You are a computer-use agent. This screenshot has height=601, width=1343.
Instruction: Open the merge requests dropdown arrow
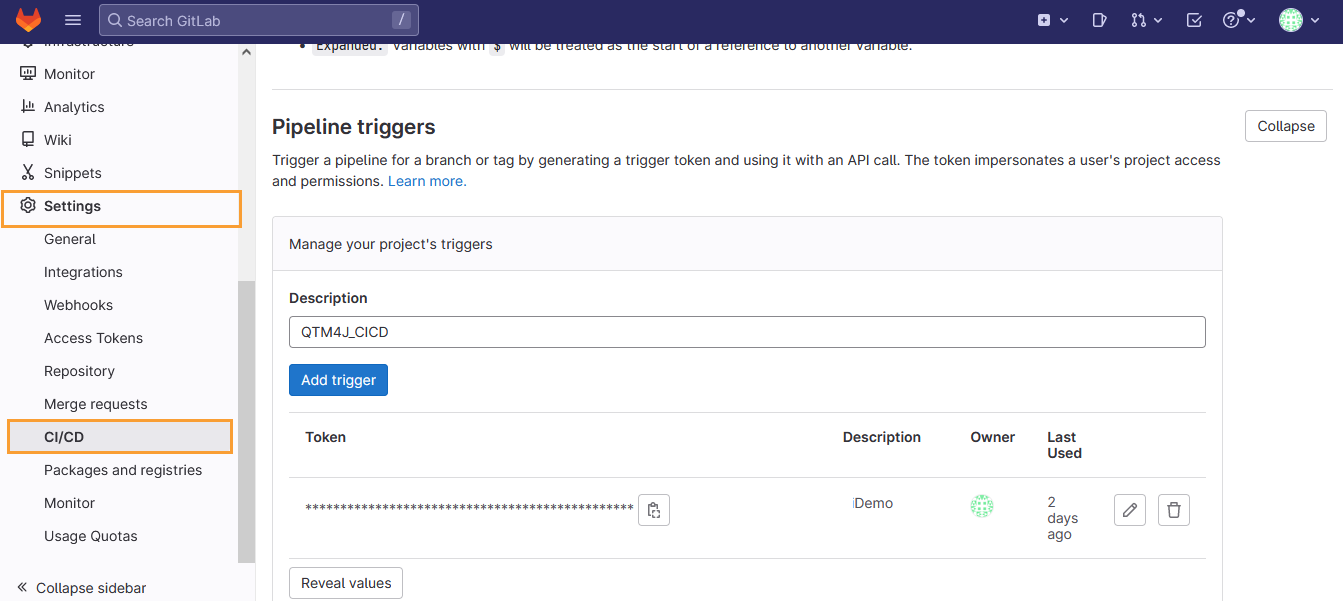[x=1158, y=19]
